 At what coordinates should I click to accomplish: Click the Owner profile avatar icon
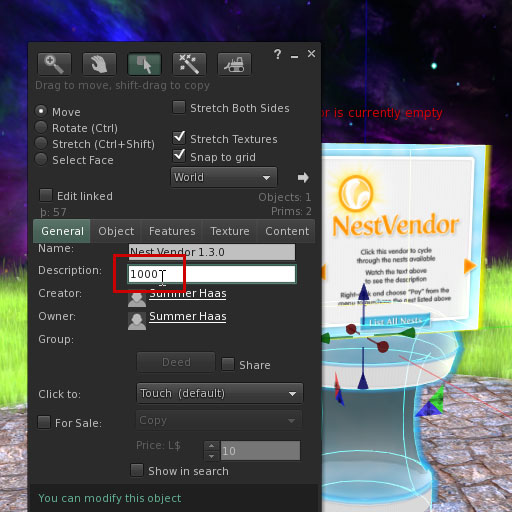pyautogui.click(x=137, y=321)
